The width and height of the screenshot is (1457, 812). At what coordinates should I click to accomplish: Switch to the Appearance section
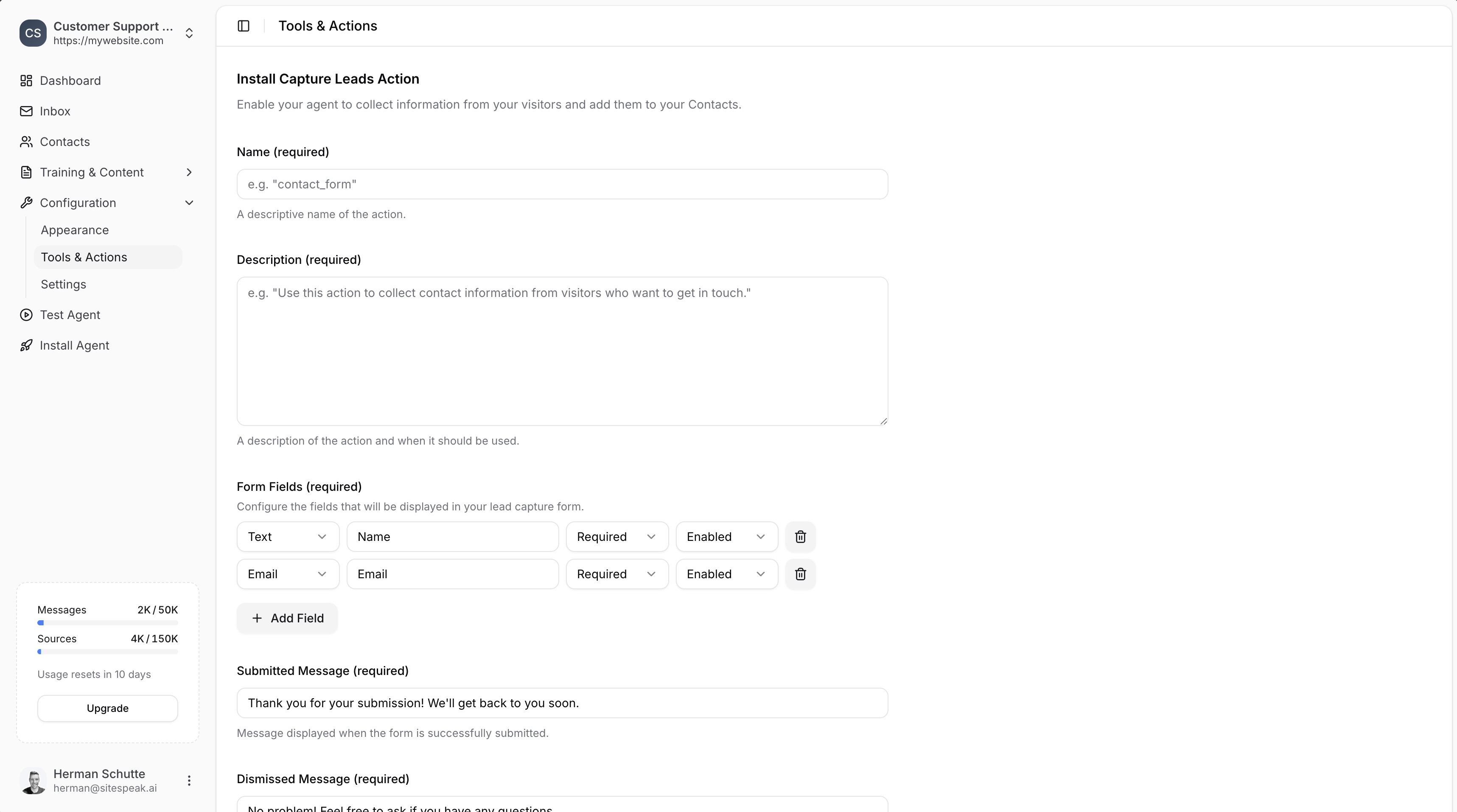(75, 230)
